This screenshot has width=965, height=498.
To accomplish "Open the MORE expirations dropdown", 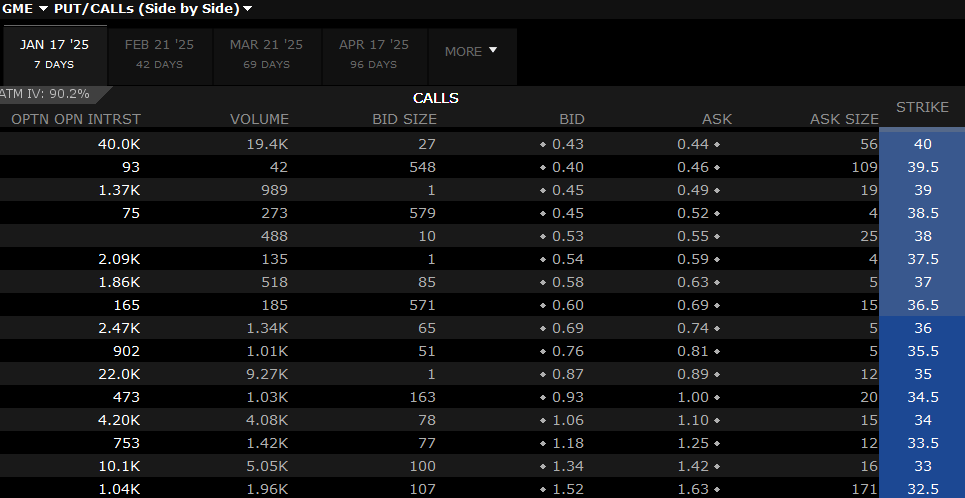I will tap(471, 51).
